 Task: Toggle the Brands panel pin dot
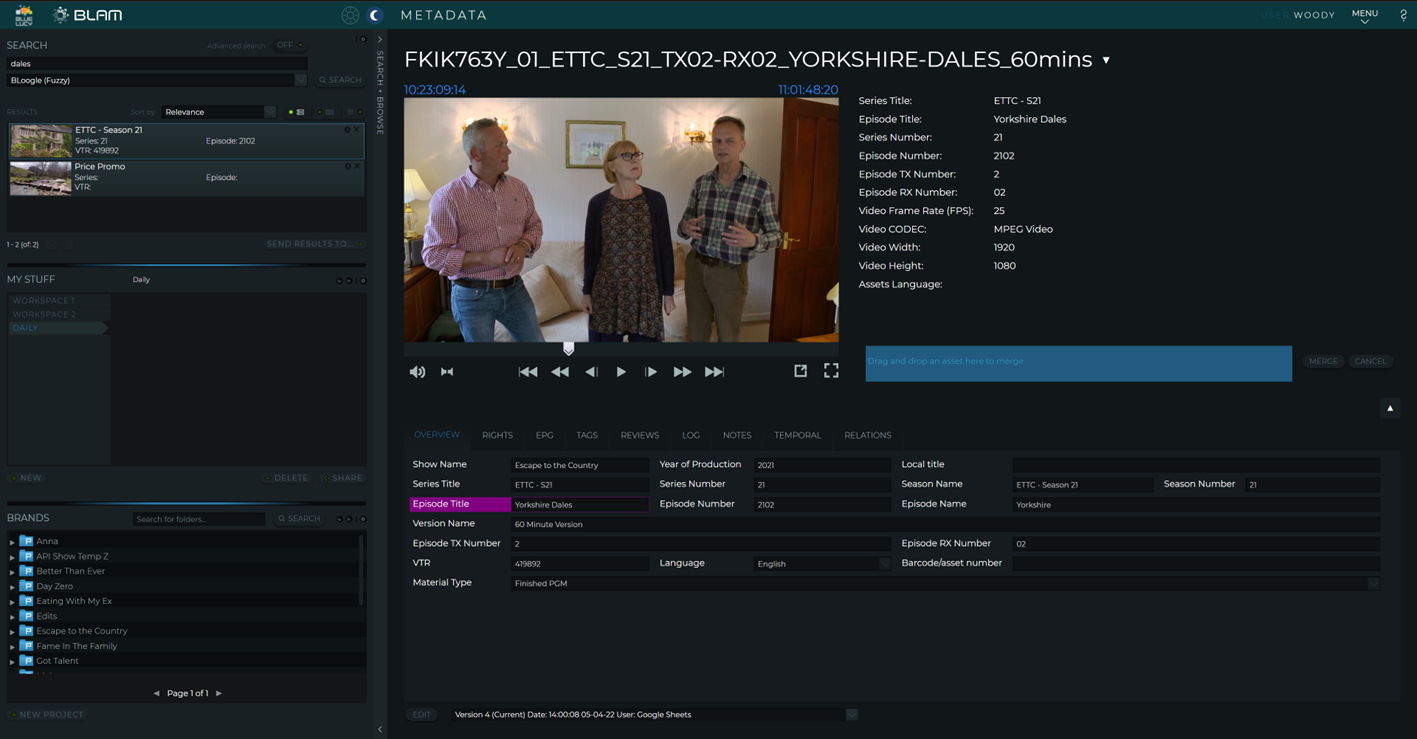[363, 519]
